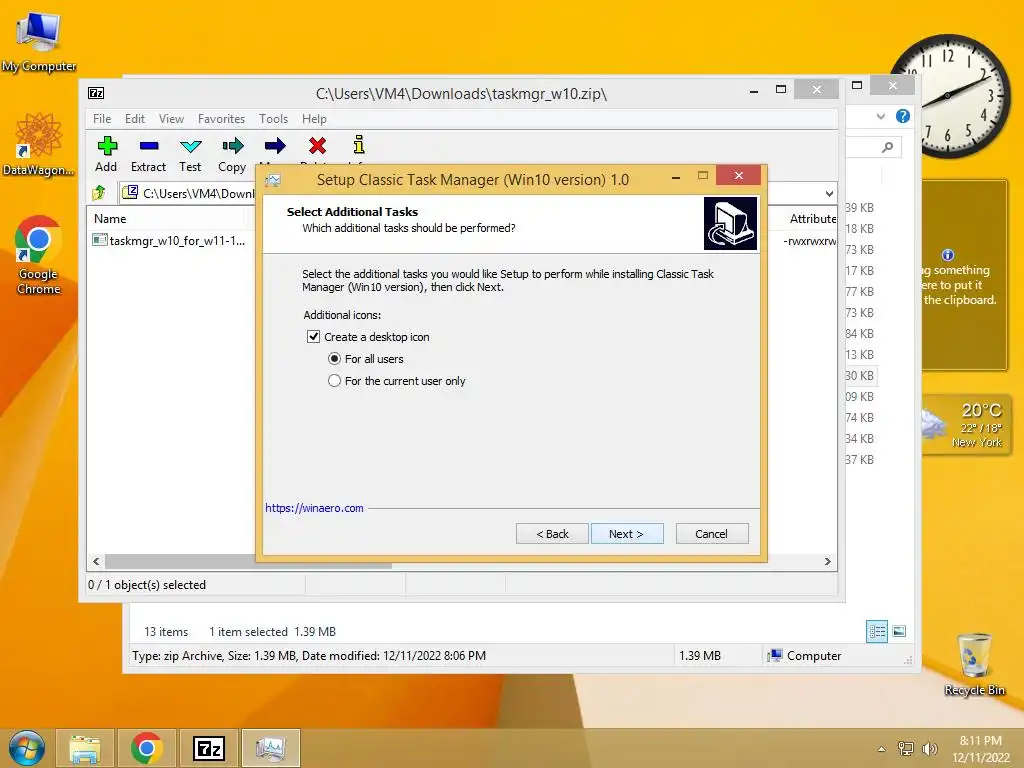Show hidden tray icons arrow
The width and height of the screenshot is (1024, 768).
click(882, 749)
